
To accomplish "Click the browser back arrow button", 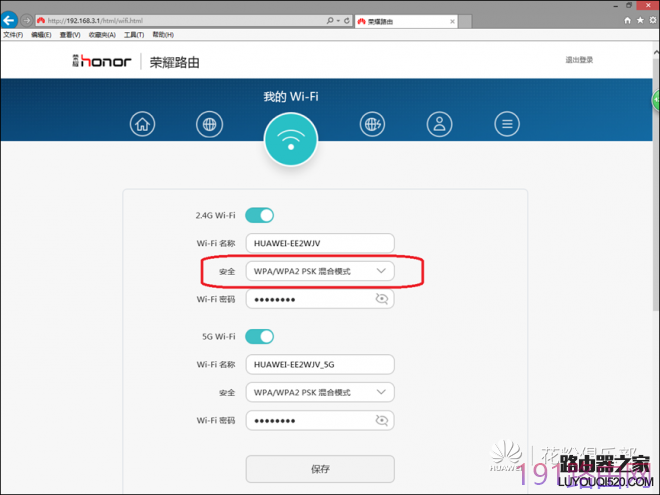I will 10,20.
